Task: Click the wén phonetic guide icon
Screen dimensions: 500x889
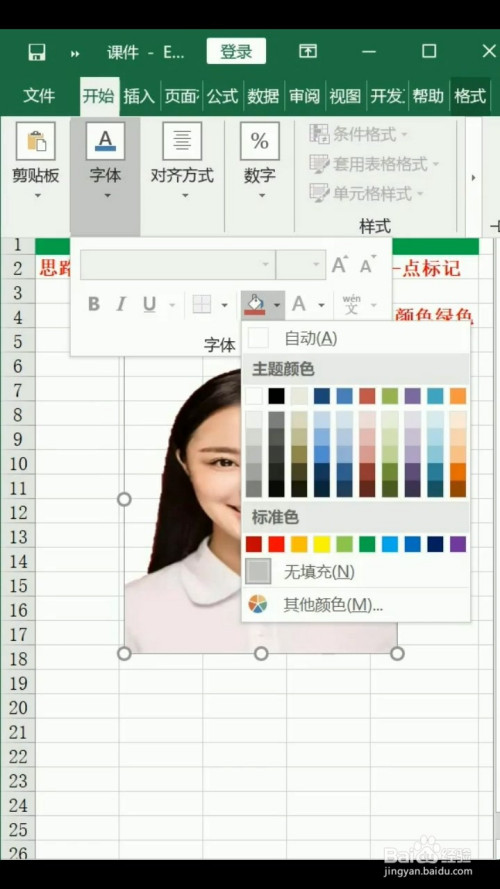Action: (x=351, y=304)
